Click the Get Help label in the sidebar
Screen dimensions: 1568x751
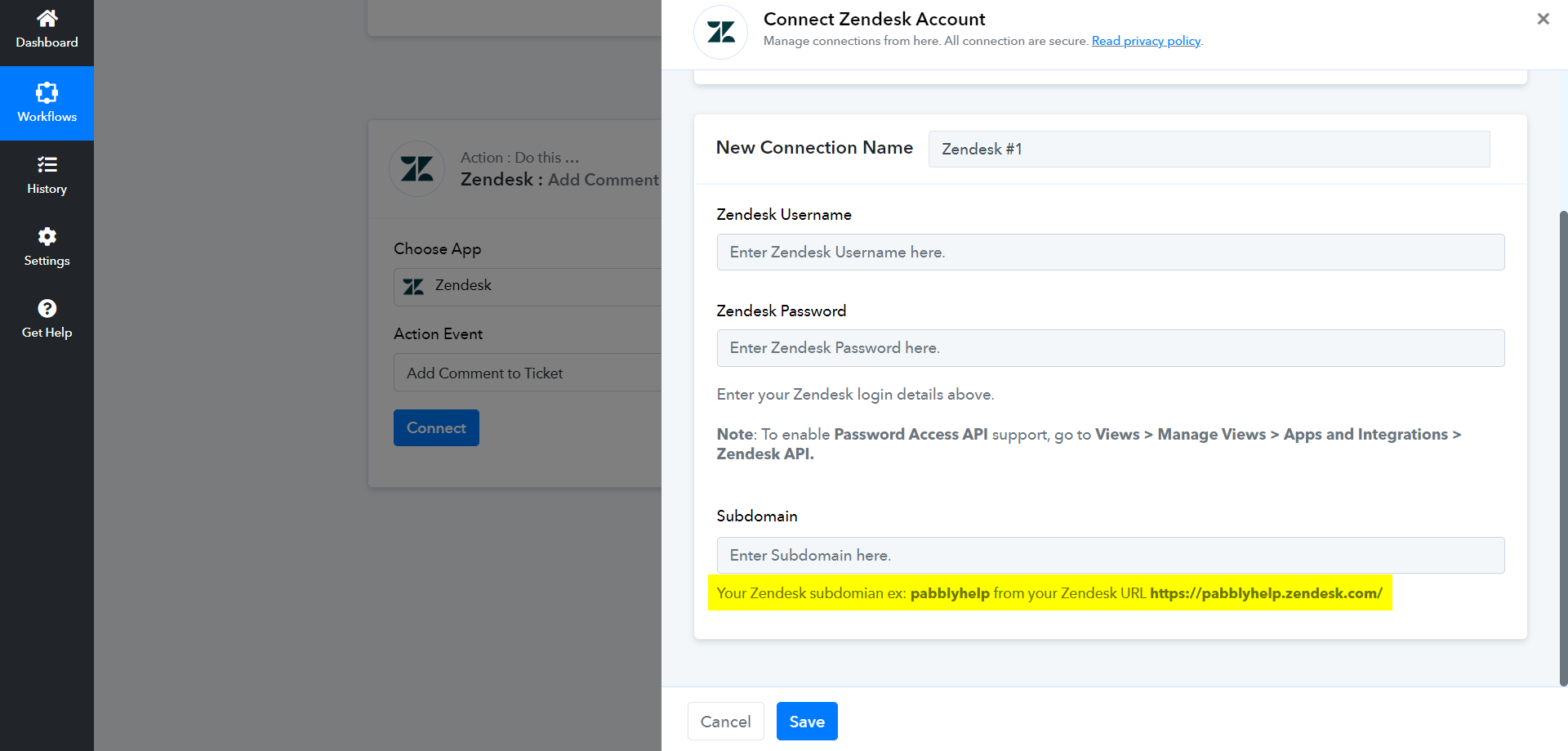coord(47,333)
